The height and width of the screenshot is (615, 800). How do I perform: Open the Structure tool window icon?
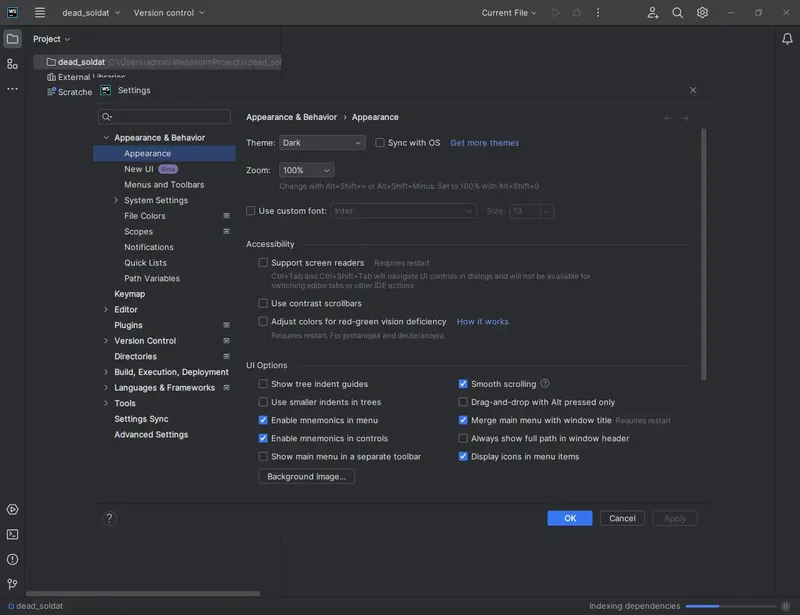tap(12, 64)
